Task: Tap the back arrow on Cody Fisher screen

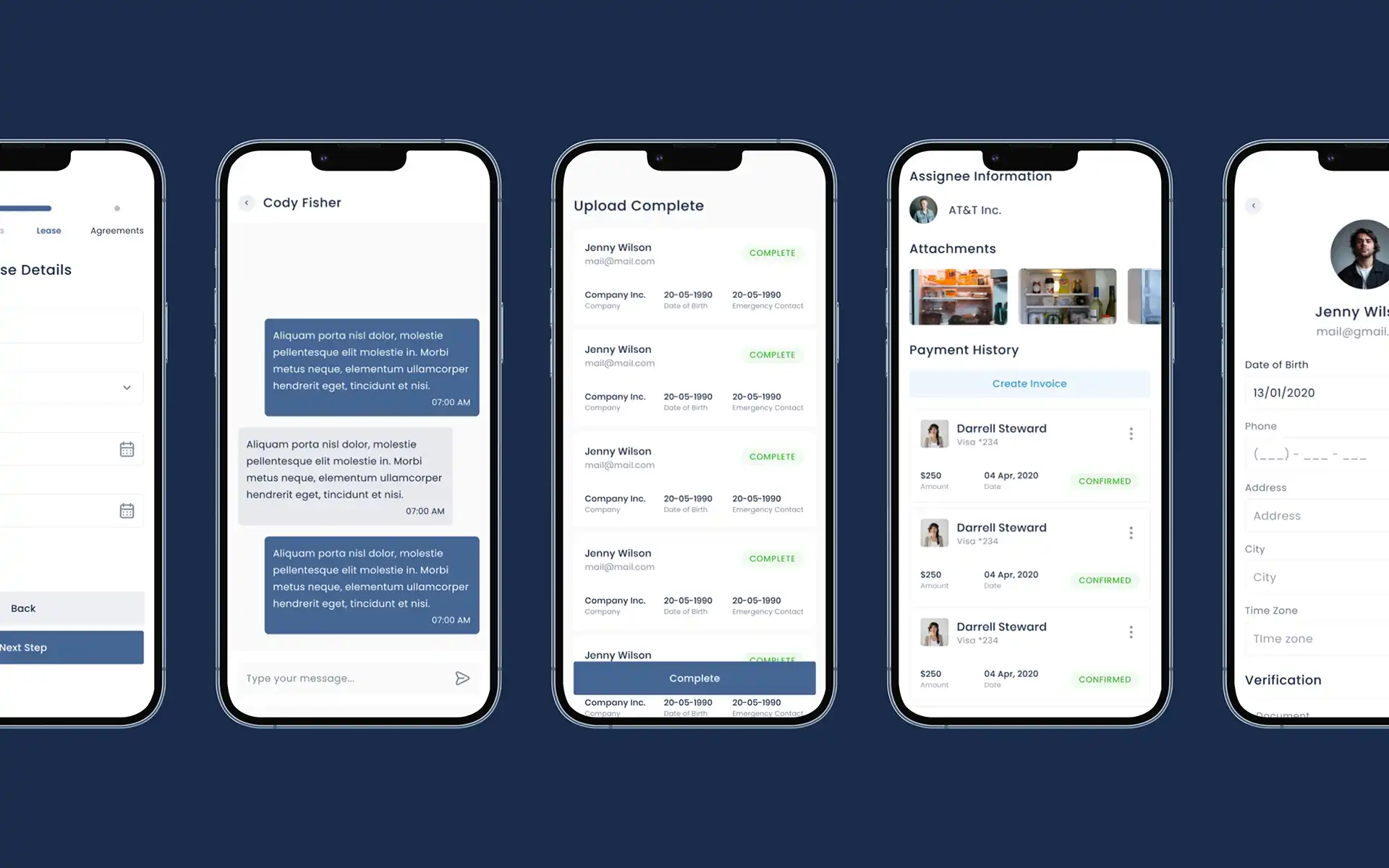Action: [247, 202]
